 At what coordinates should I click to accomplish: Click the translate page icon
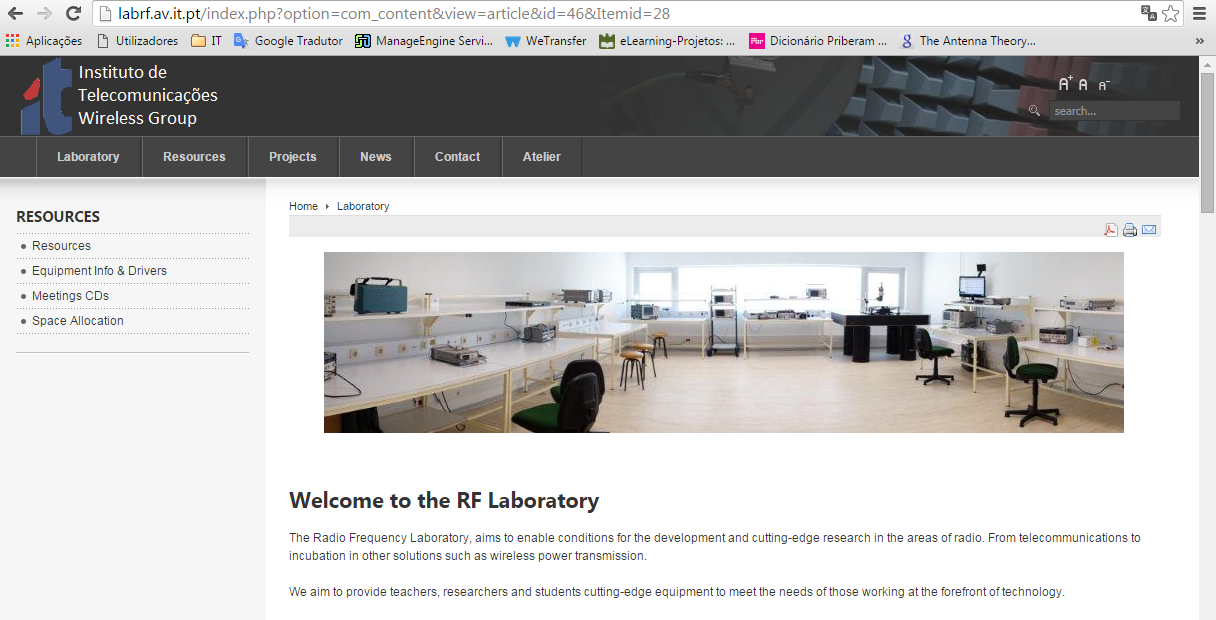(x=1149, y=14)
